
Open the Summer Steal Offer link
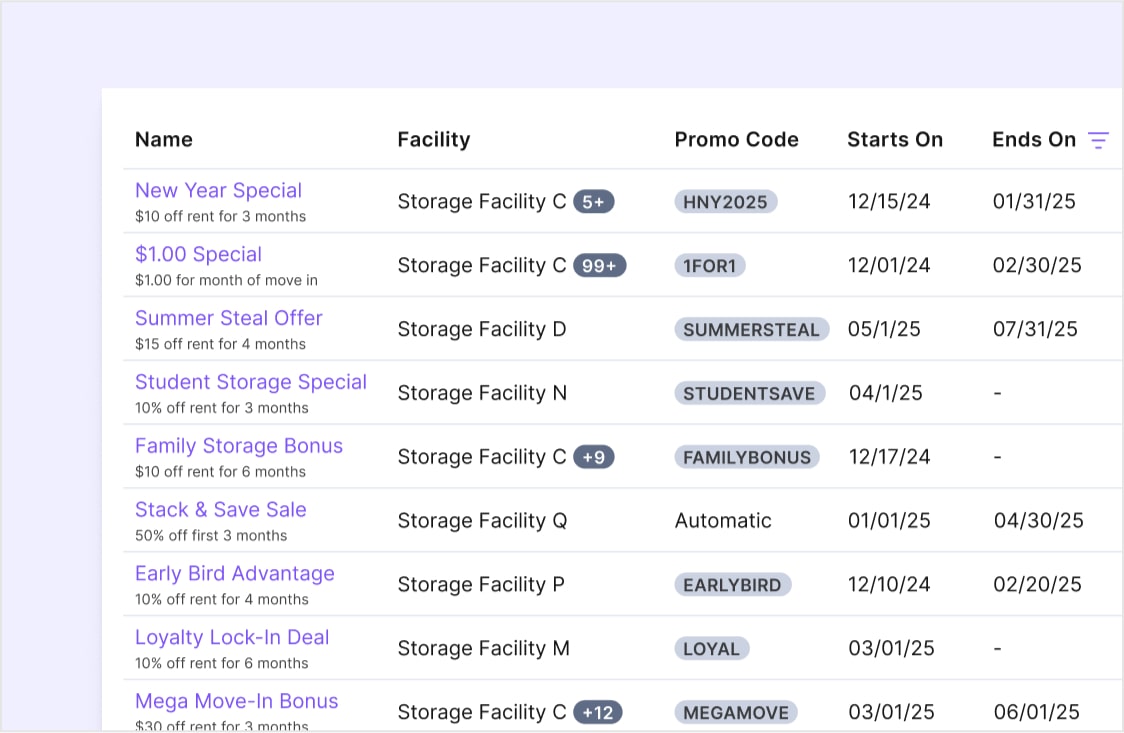229,318
